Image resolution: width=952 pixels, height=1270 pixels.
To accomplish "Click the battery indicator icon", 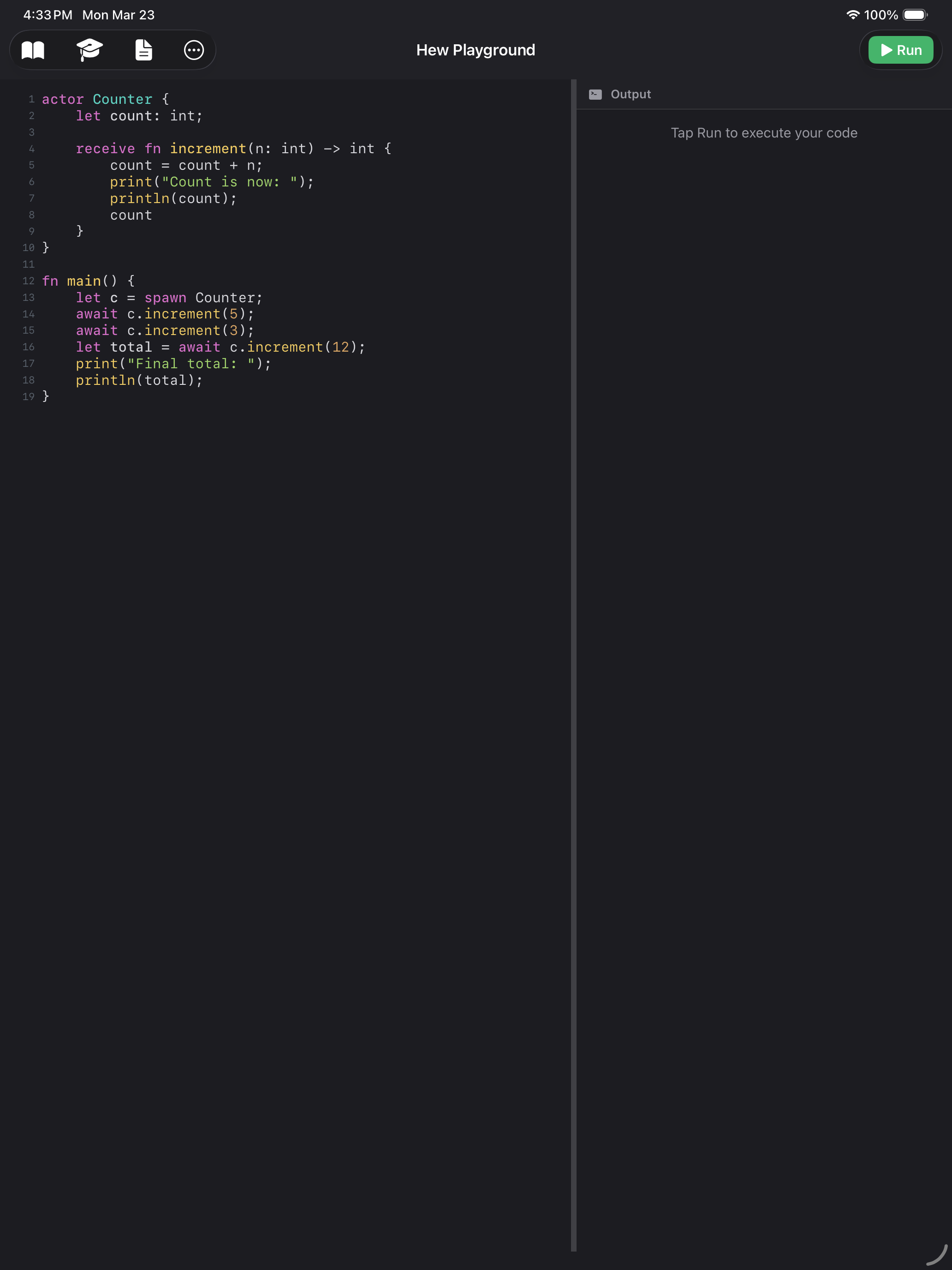I will (x=915, y=15).
